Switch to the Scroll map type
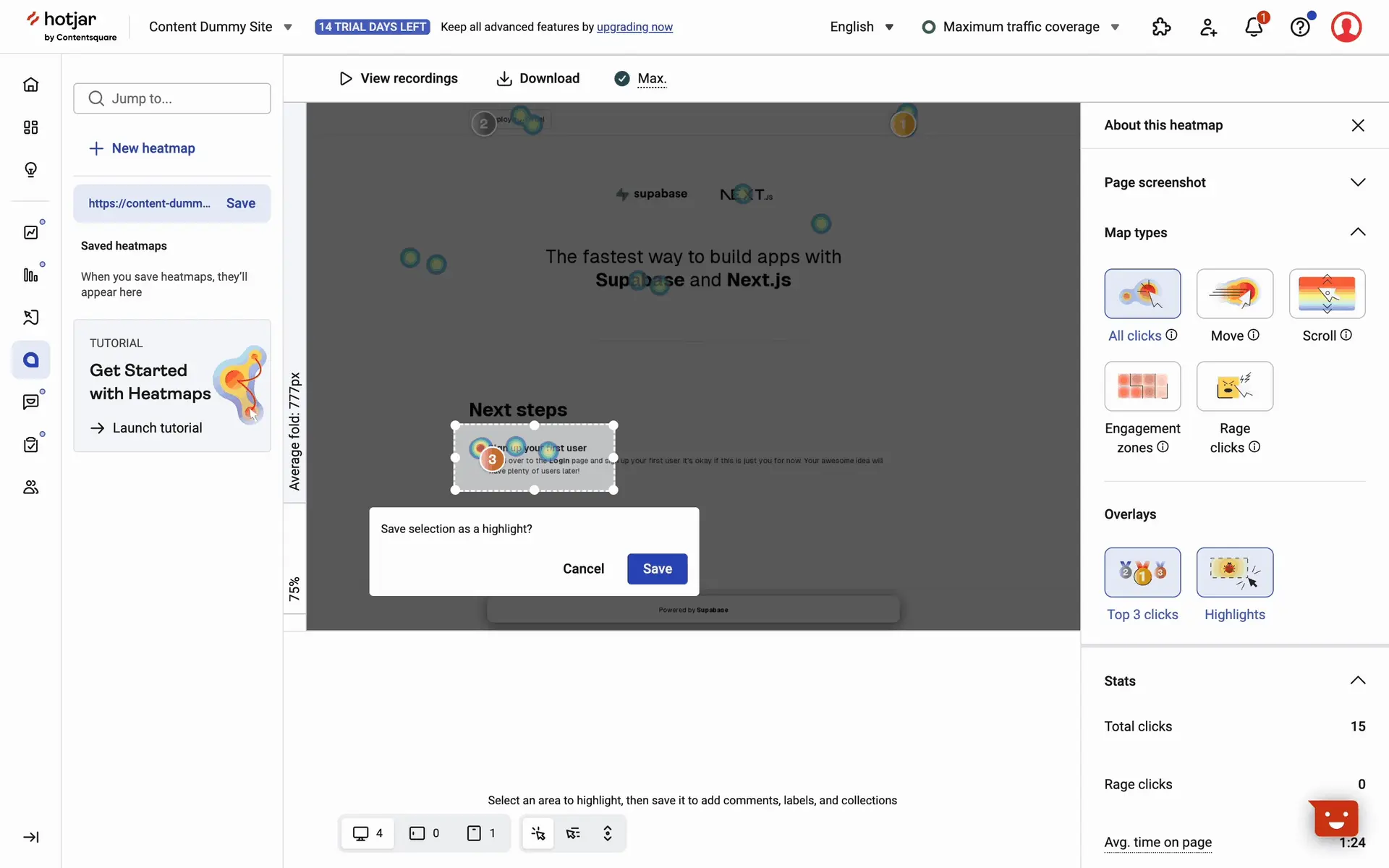 coord(1326,294)
